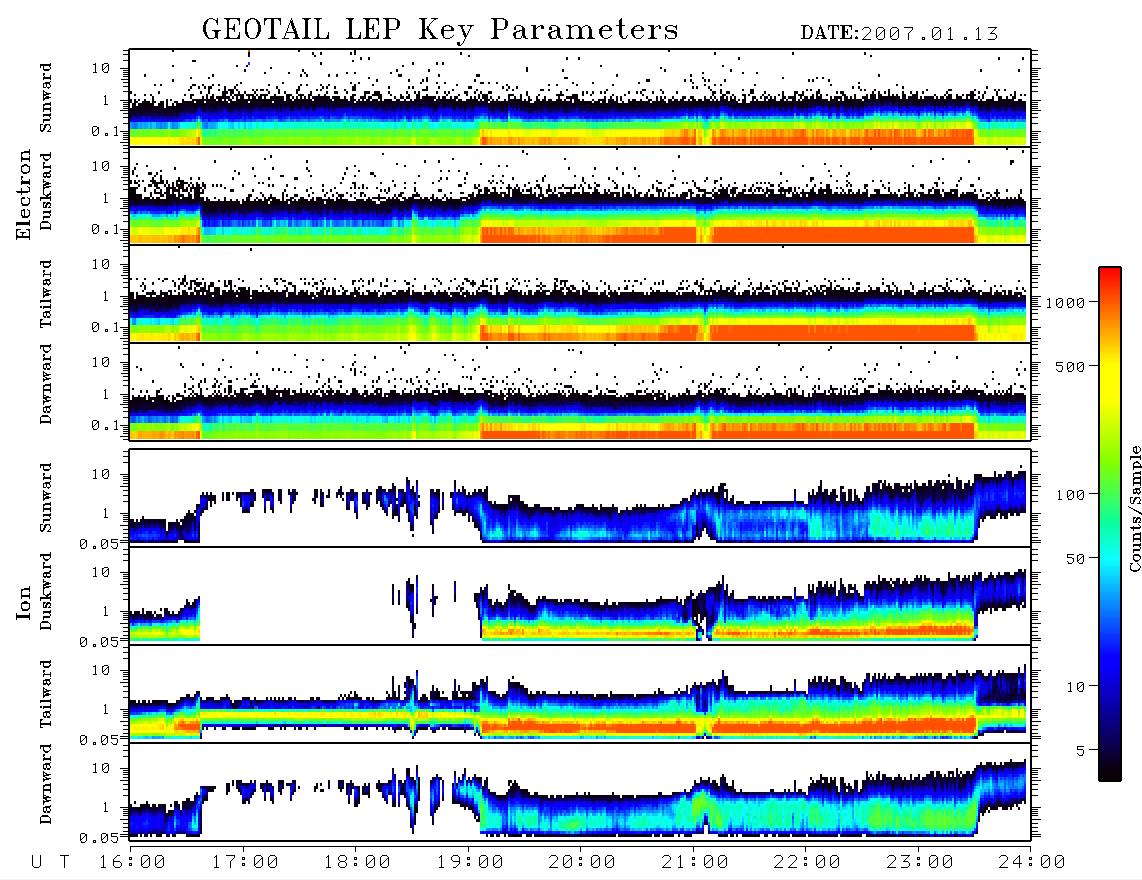Click inside the Ion Tailward spectrogram panel
The image size is (1142, 880).
click(x=580, y=694)
